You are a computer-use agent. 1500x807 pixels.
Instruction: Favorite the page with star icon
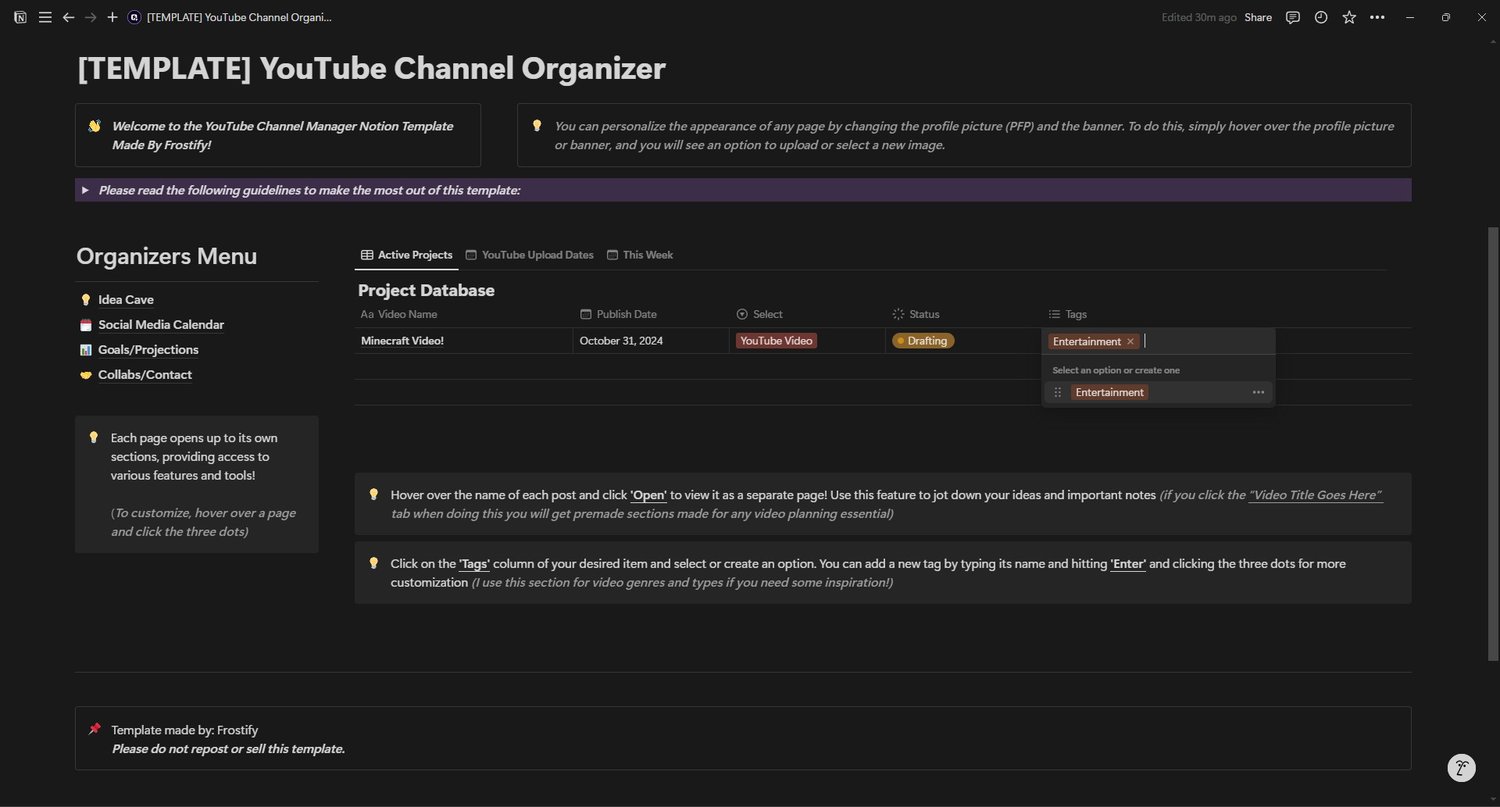coord(1349,17)
